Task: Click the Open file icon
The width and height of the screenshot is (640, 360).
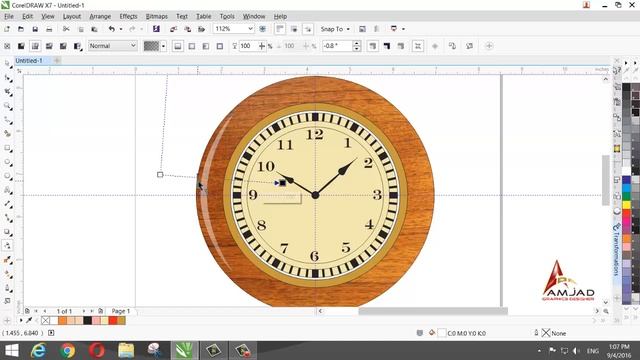Action: click(x=21, y=29)
